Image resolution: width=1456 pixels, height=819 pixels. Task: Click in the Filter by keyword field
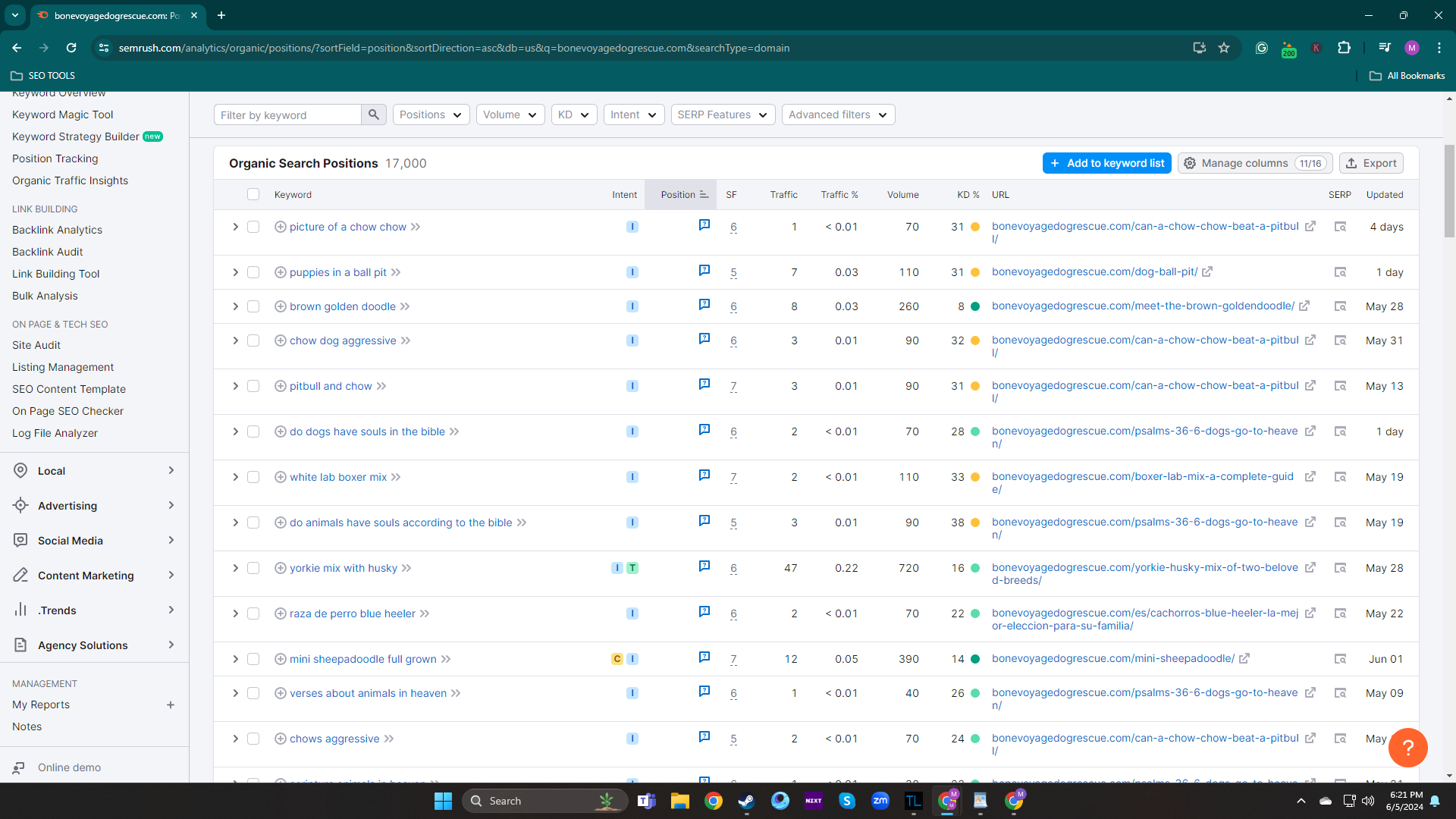tap(287, 115)
